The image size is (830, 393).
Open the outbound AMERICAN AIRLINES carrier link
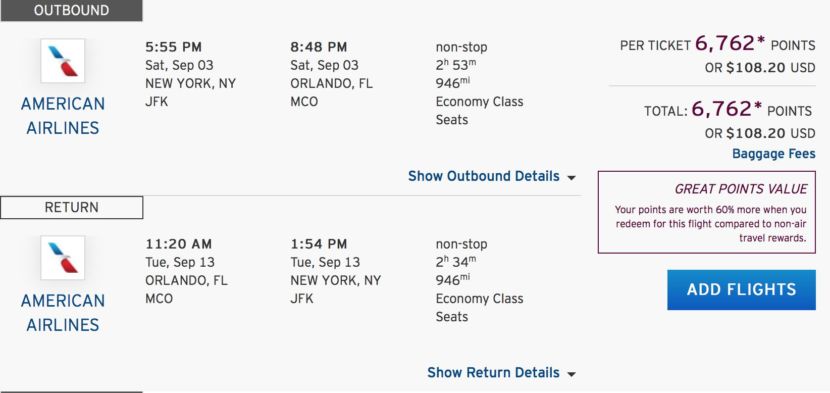click(62, 115)
